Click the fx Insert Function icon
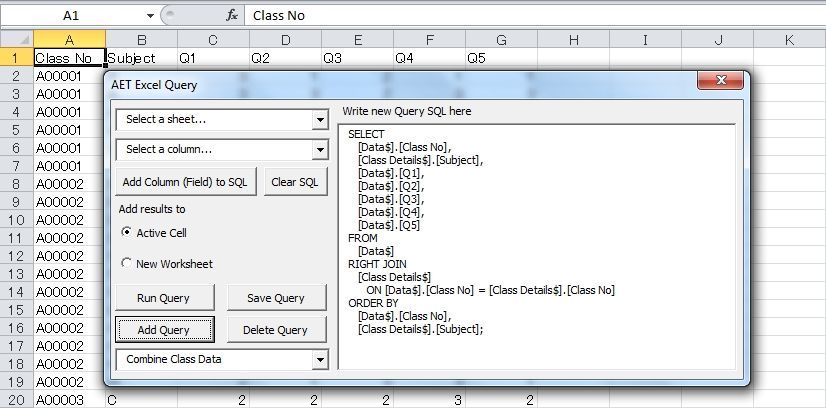Image resolution: width=826 pixels, height=408 pixels. click(x=231, y=15)
